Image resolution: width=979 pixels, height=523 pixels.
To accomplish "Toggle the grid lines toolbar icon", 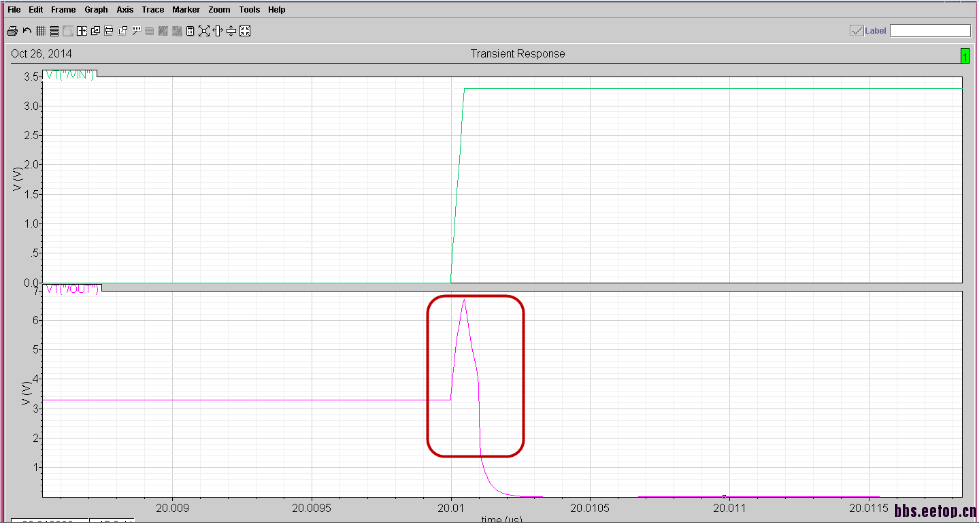I will pos(41,31).
